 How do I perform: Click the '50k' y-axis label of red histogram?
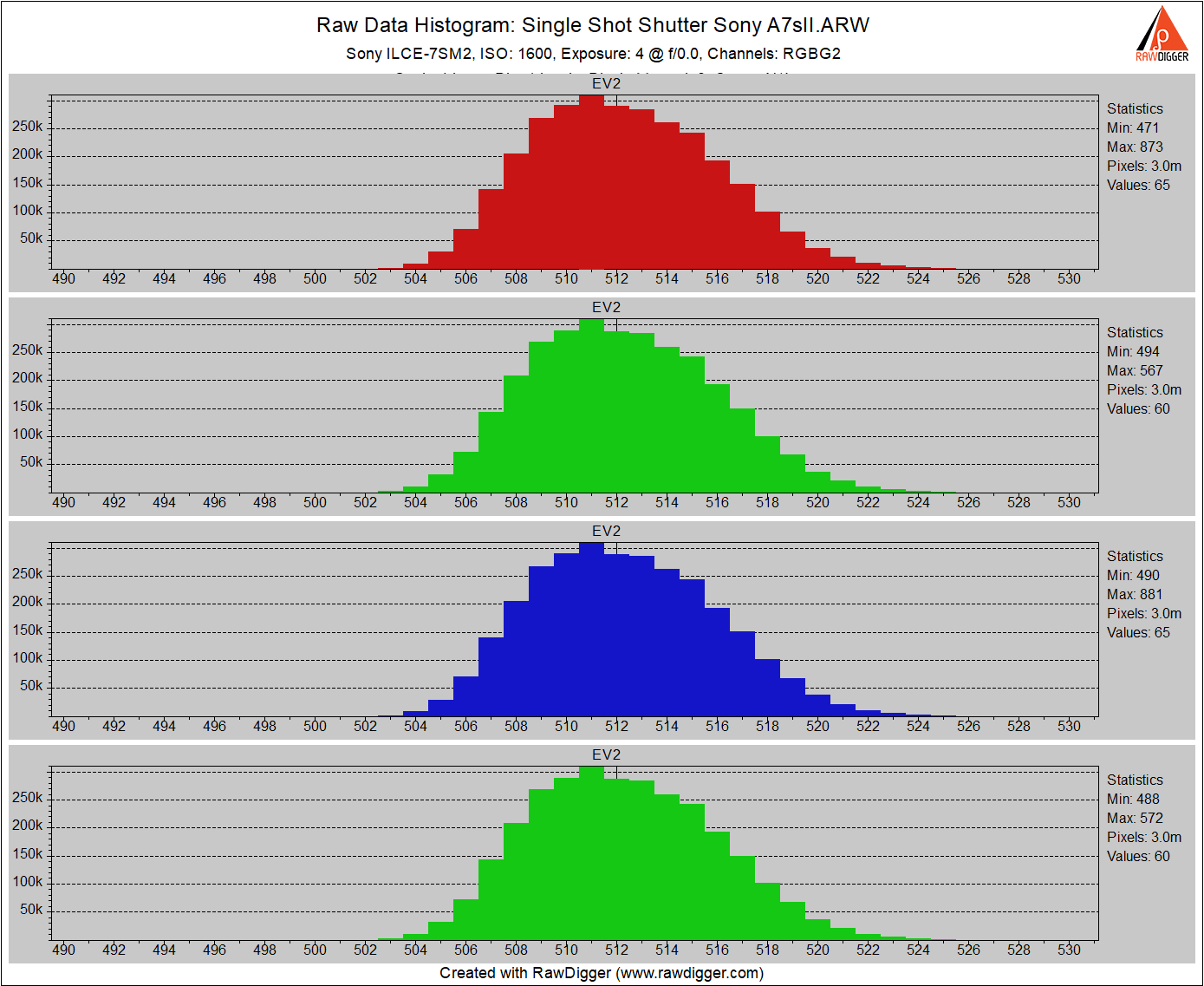tap(31, 238)
